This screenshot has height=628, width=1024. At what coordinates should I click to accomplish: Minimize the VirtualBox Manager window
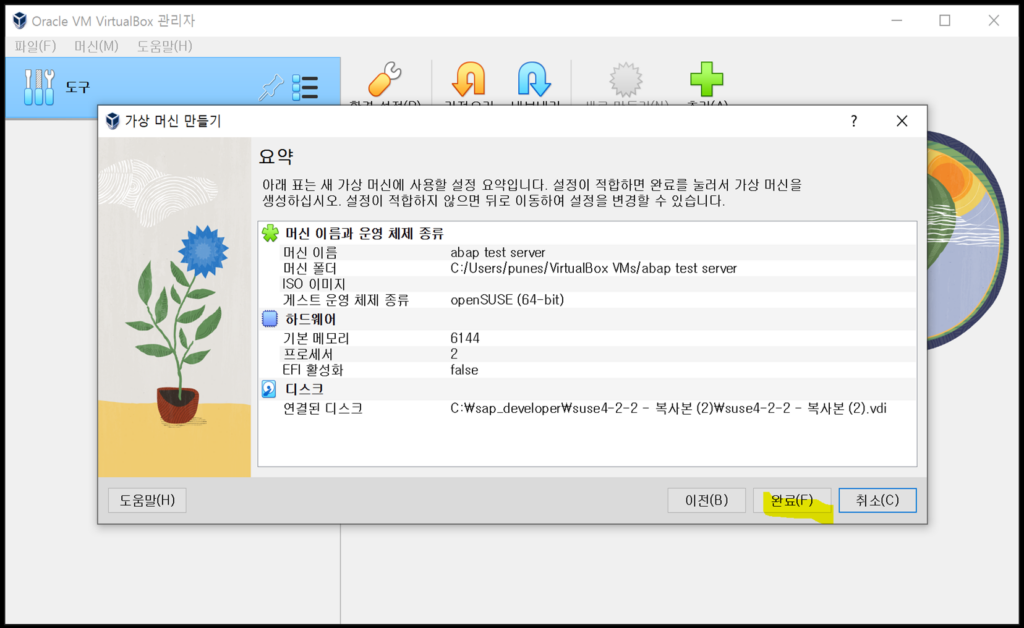[x=897, y=21]
